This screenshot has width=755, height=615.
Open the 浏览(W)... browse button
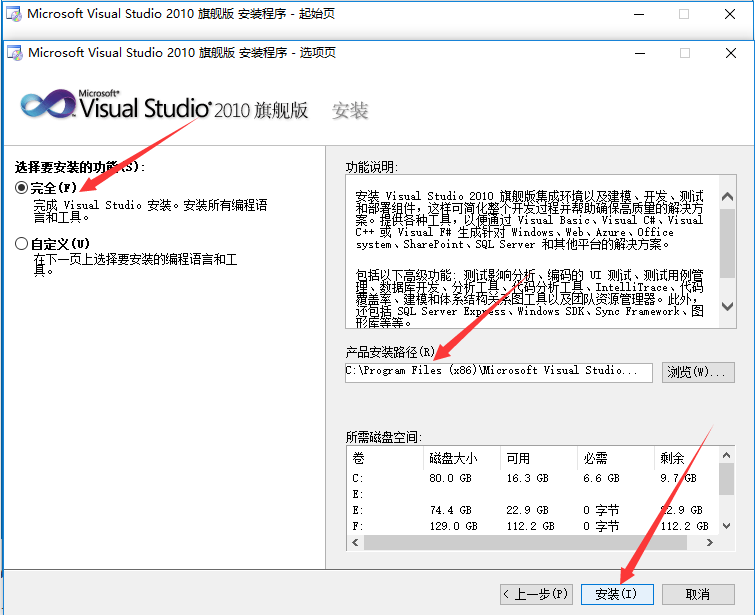tap(698, 372)
